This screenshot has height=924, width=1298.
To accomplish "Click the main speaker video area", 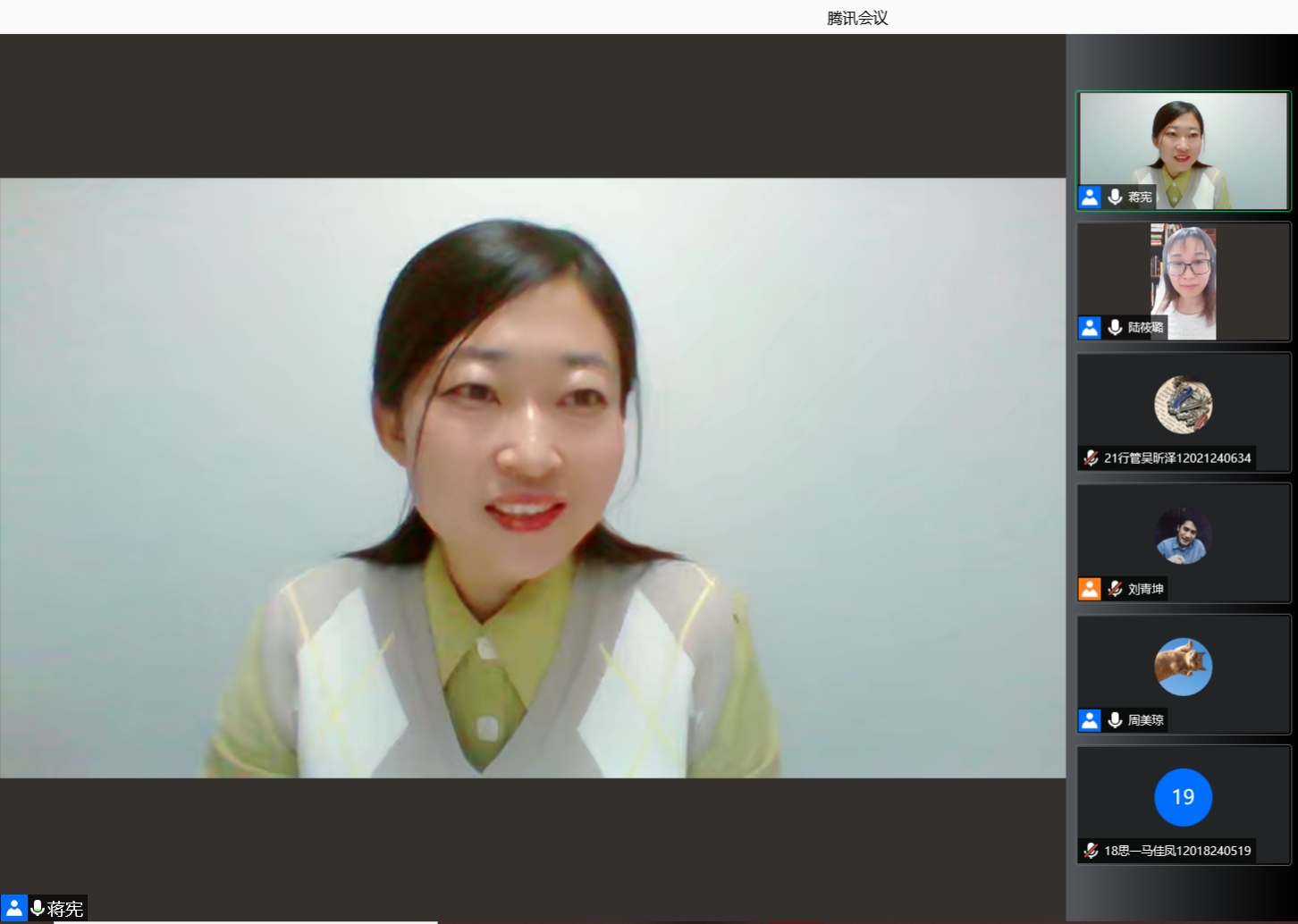I will coord(533,478).
